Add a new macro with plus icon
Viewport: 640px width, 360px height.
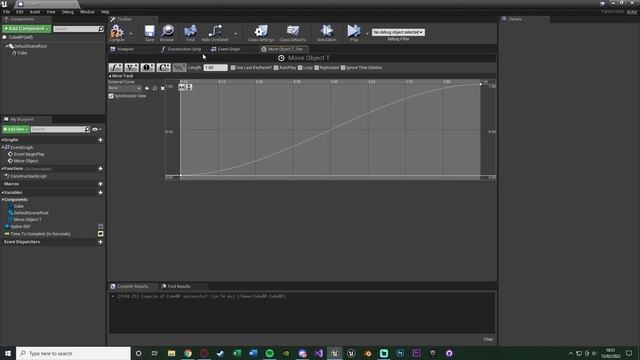click(100, 184)
